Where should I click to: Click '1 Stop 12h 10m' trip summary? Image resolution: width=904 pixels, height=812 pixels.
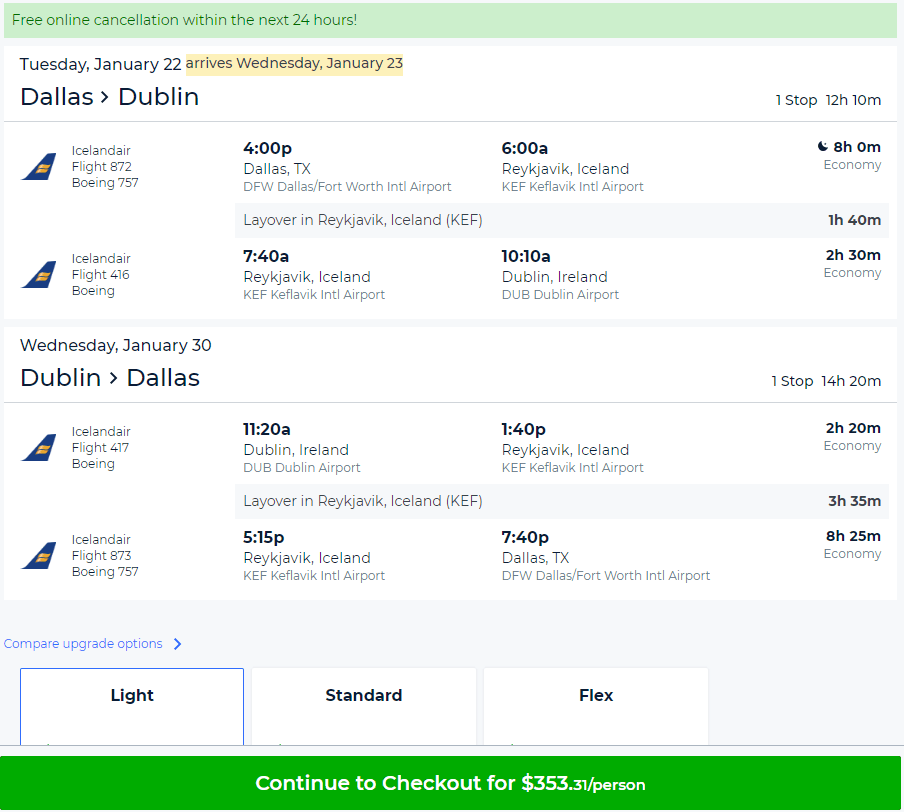828,100
